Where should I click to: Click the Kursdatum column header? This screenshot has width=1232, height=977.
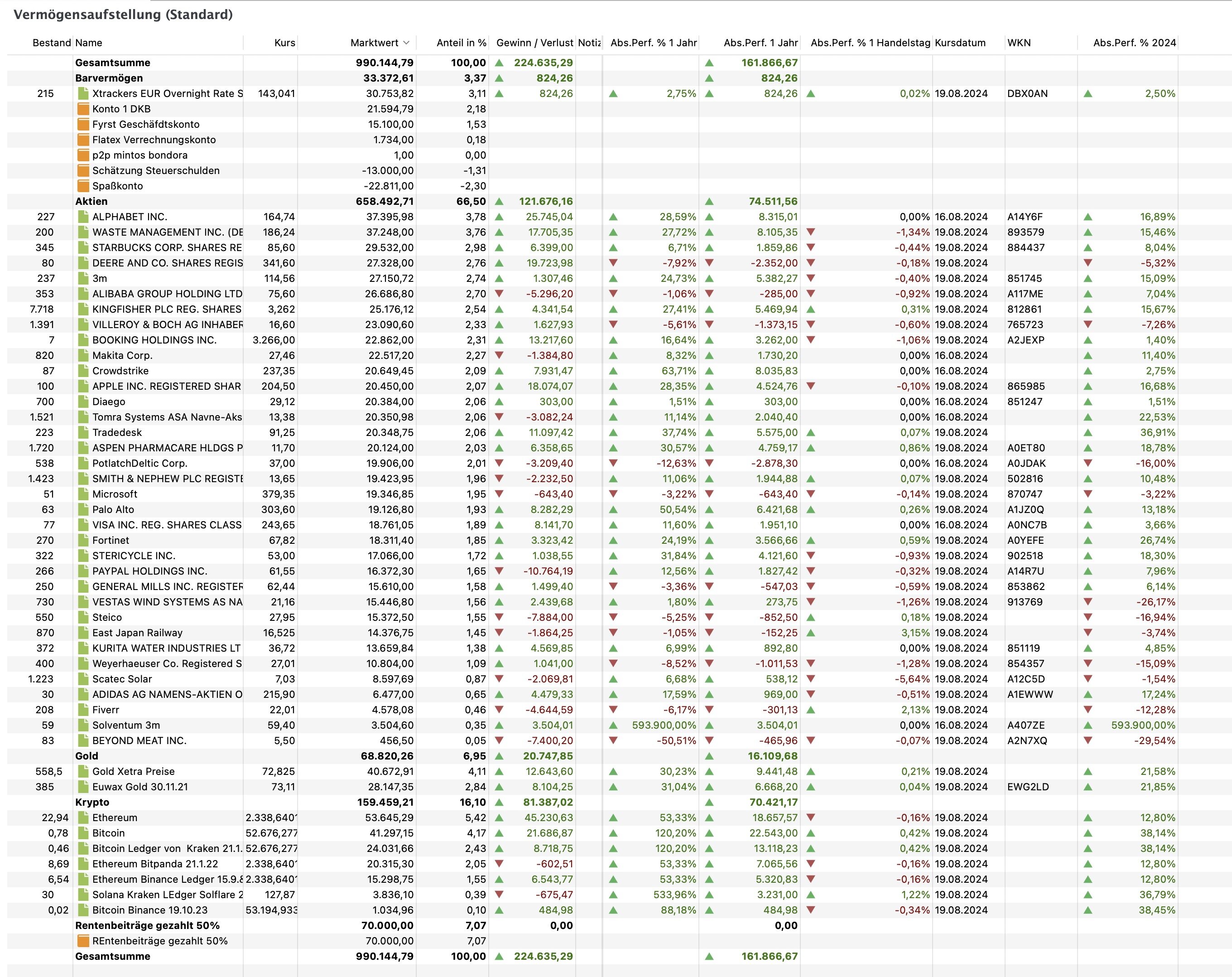point(959,43)
